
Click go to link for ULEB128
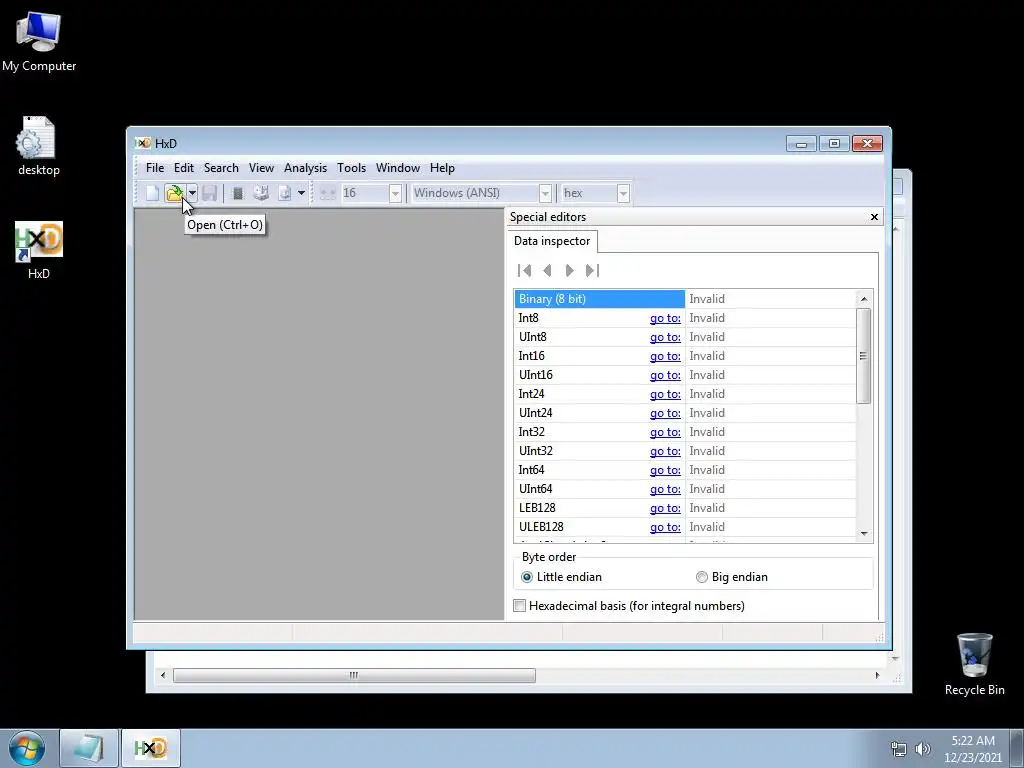[x=665, y=526]
